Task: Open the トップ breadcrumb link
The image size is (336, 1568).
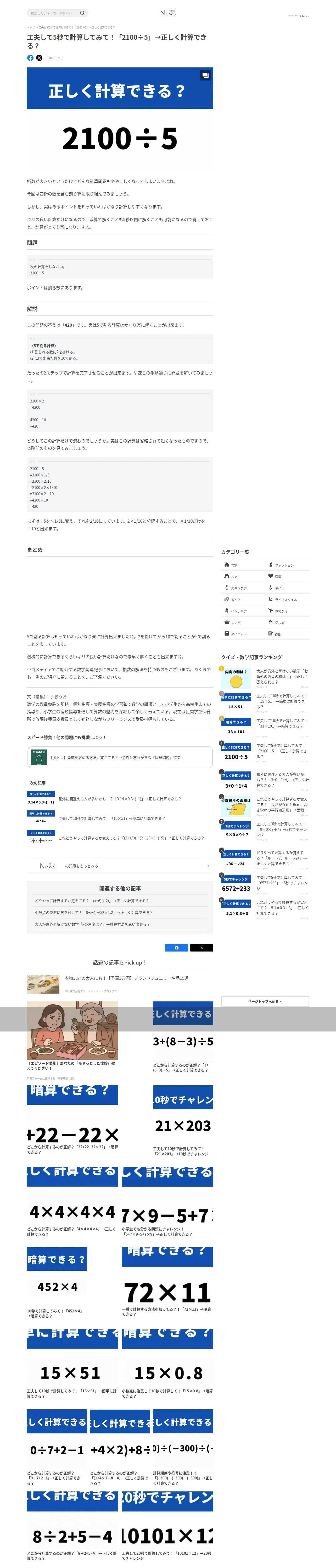Action: [x=31, y=27]
